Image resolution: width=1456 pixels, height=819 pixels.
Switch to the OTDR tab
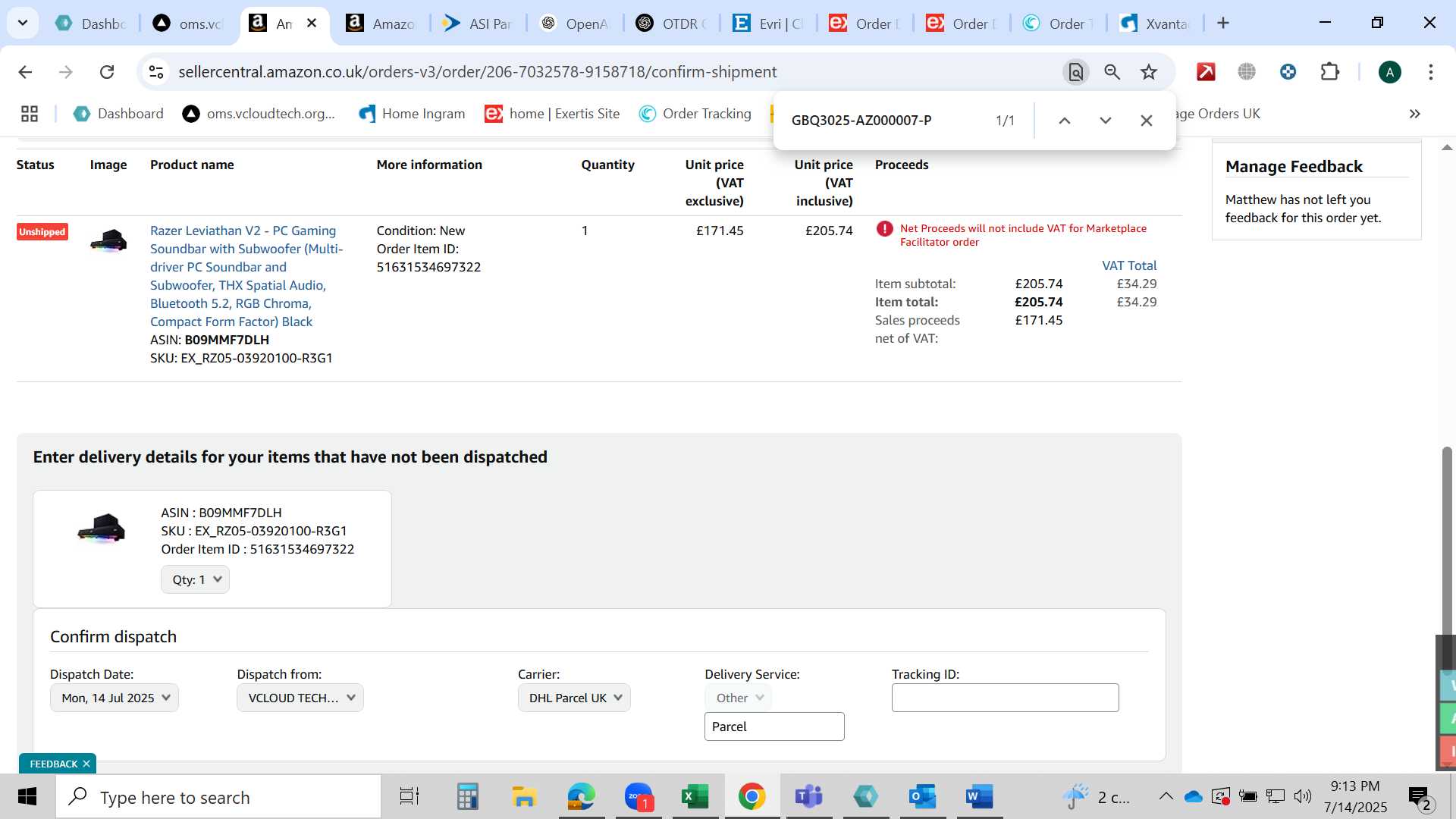pos(672,24)
